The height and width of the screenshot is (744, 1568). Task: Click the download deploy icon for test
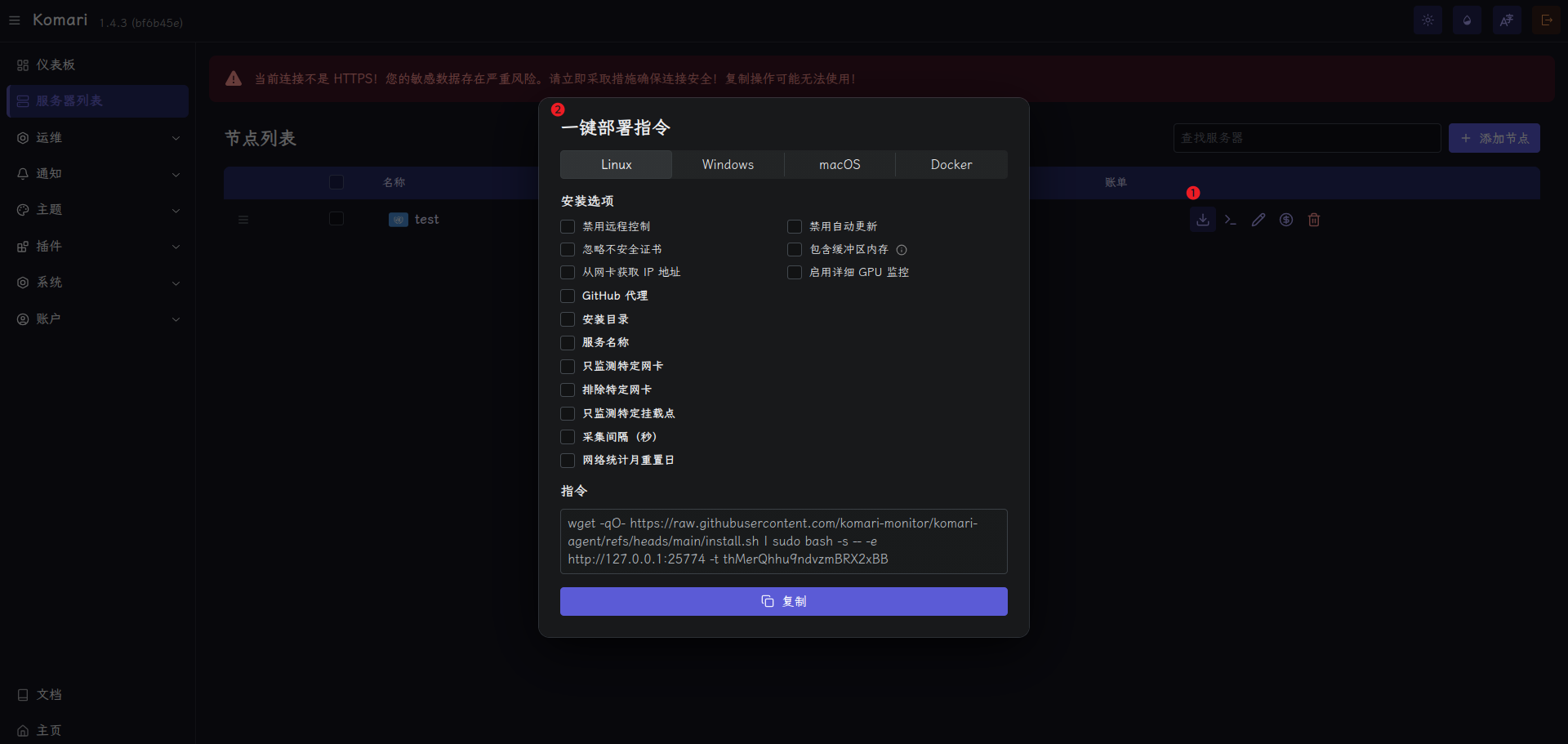click(x=1203, y=220)
